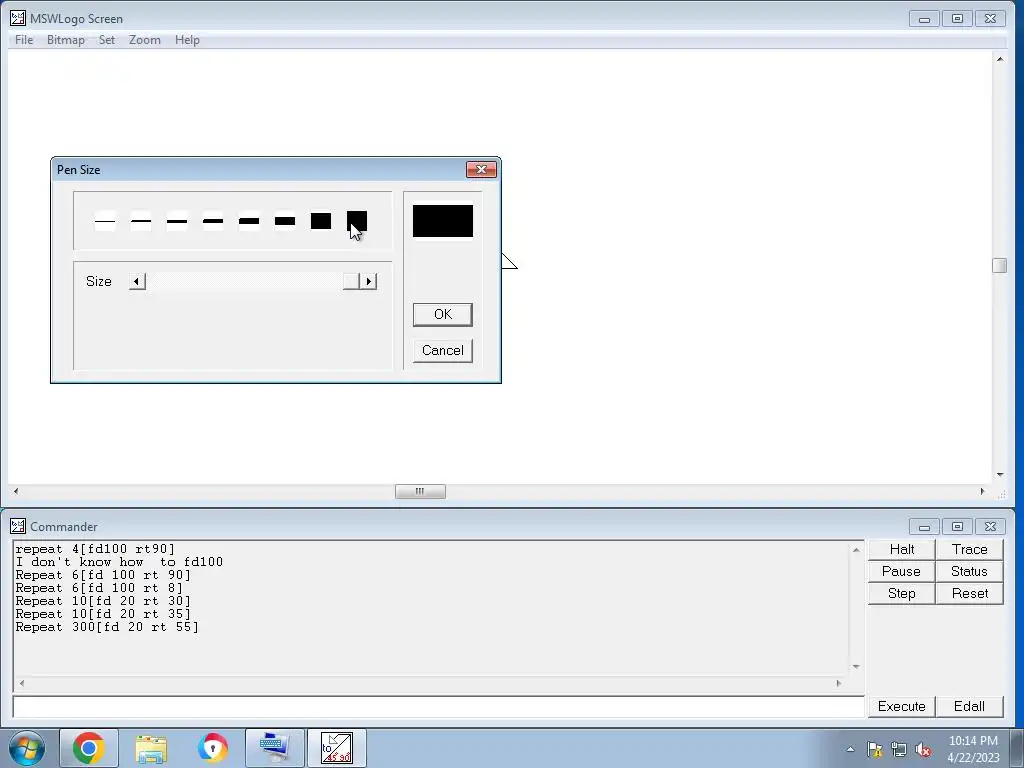Select the second thinnest pen size sample
Screen dimensions: 1024x768
click(141, 221)
